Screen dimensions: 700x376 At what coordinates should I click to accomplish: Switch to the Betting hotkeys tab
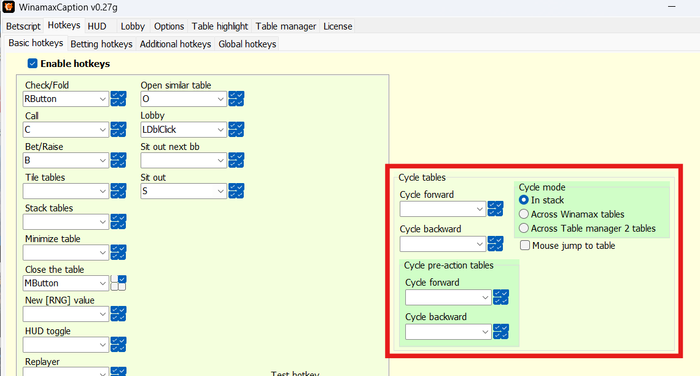[101, 44]
